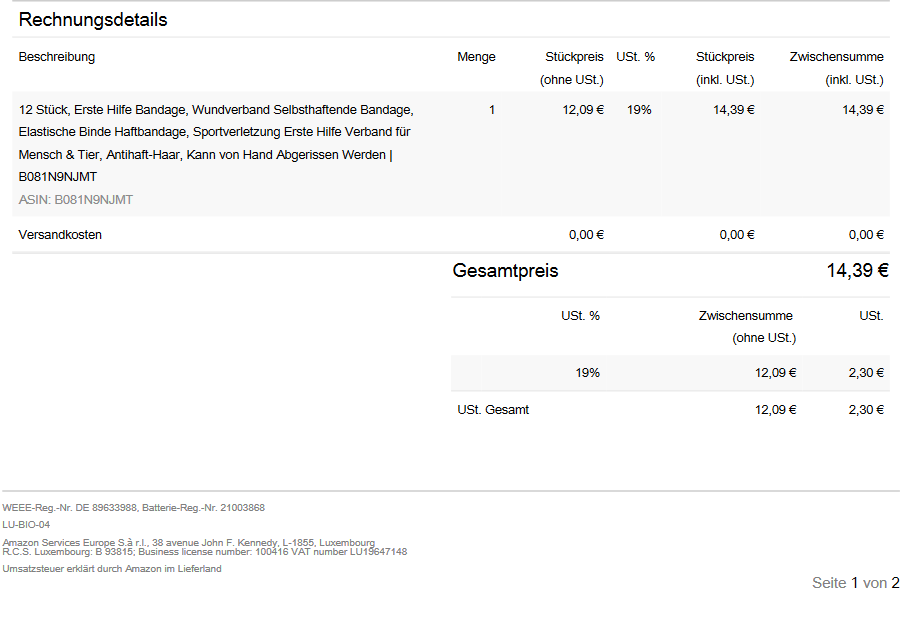Click the Versandkosten row label
The width and height of the screenshot is (914, 618).
(60, 235)
